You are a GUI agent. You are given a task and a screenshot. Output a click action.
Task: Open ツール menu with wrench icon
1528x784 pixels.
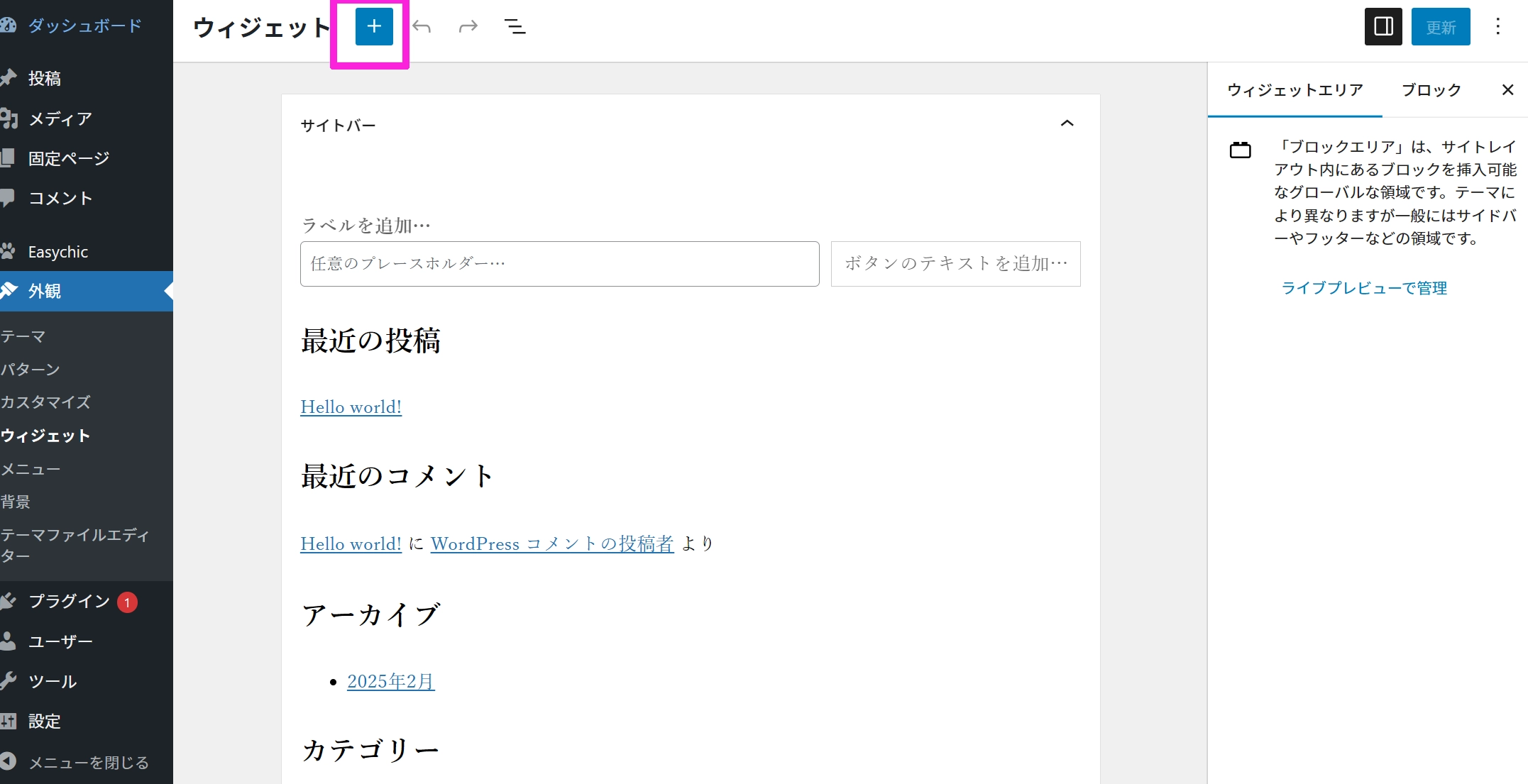pos(52,681)
